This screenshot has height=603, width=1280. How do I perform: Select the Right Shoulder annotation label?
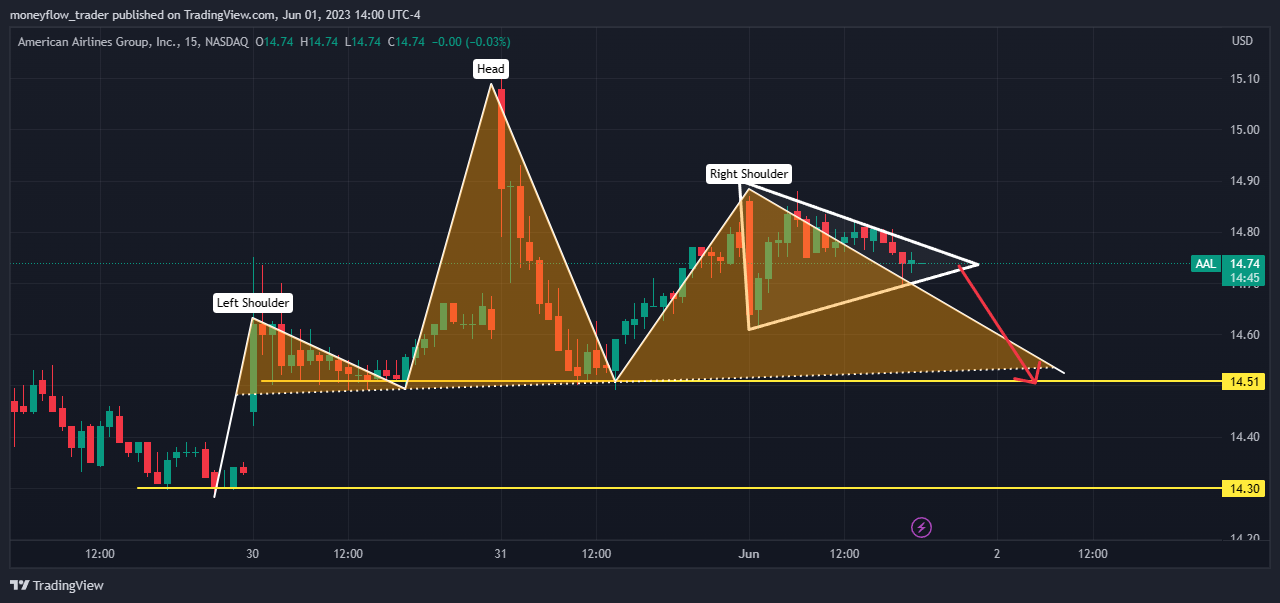(749, 174)
